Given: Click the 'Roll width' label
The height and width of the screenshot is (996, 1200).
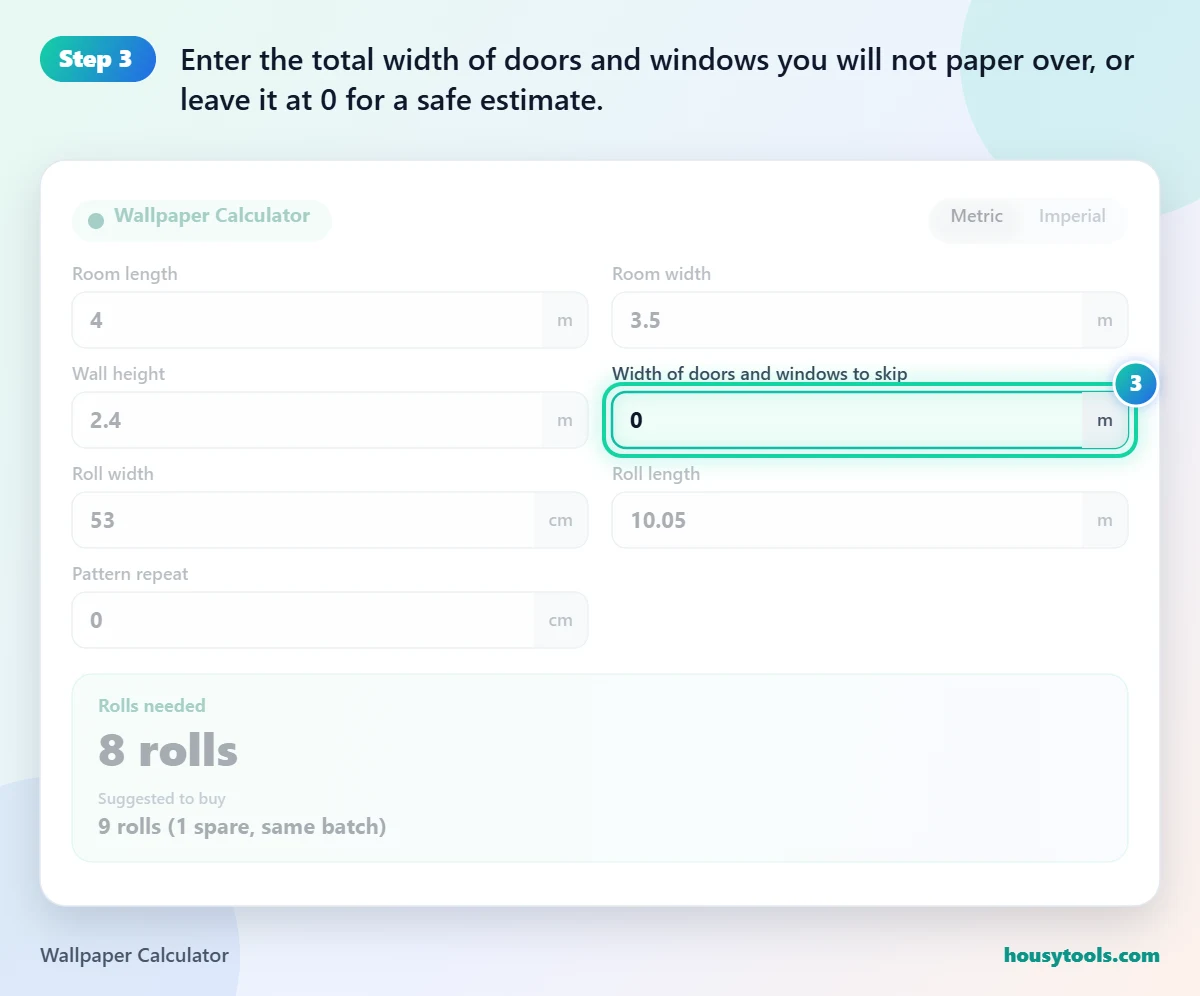Looking at the screenshot, I should click(x=113, y=474).
